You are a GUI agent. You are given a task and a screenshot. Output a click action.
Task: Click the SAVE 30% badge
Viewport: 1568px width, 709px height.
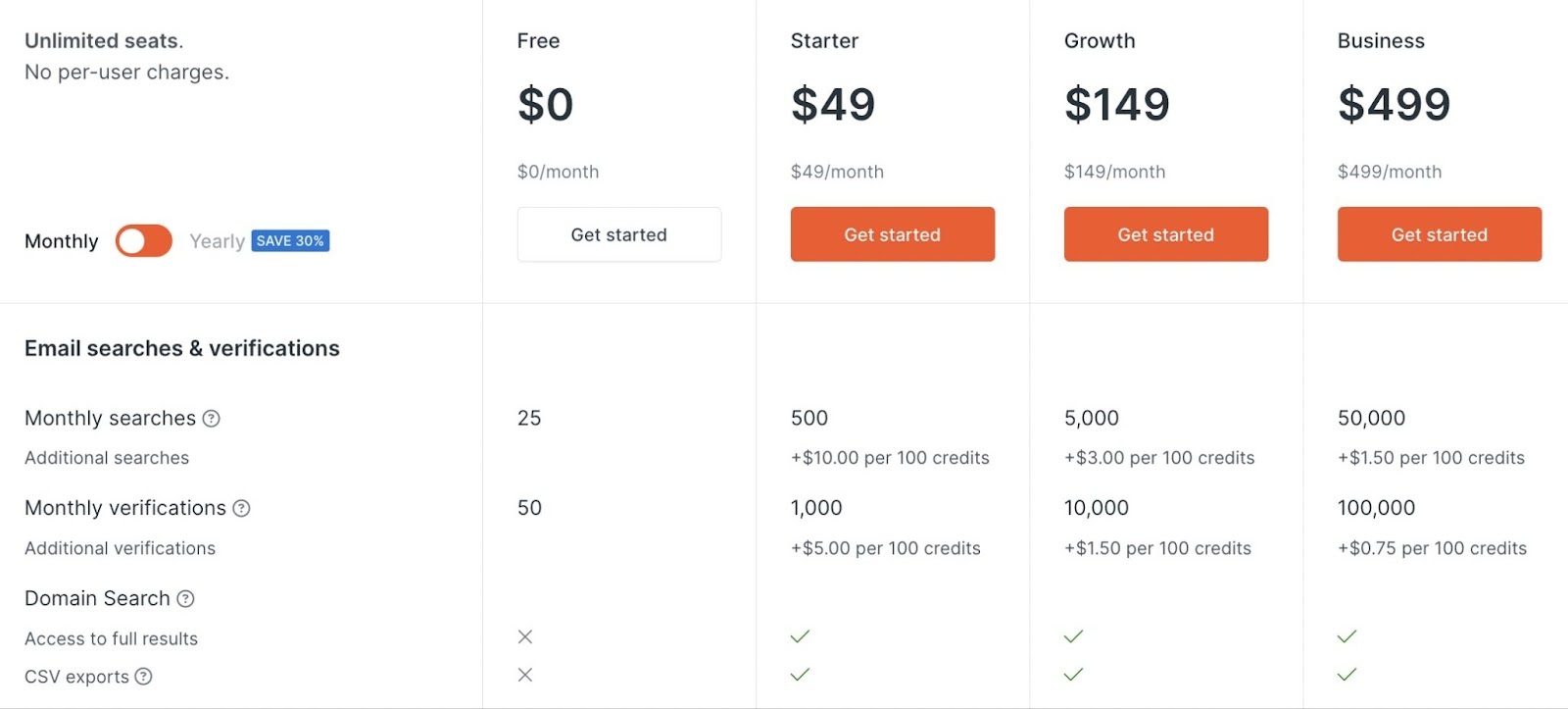coord(290,241)
